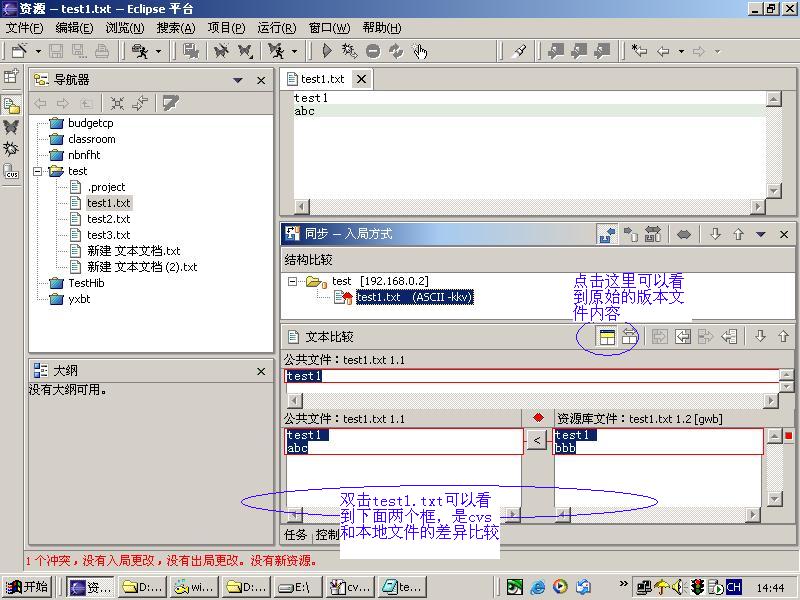800x600 pixels.
Task: Open the 搜索(A) menu
Action: 176,28
